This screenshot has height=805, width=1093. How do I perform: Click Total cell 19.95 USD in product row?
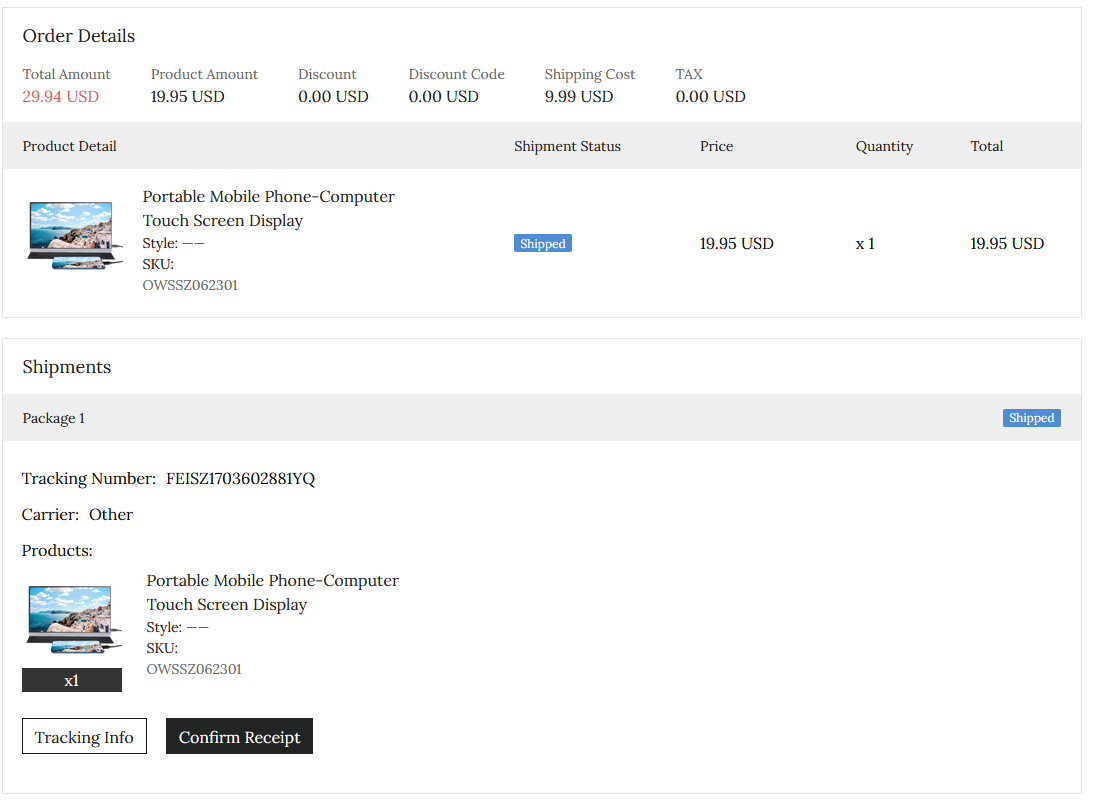(1007, 243)
